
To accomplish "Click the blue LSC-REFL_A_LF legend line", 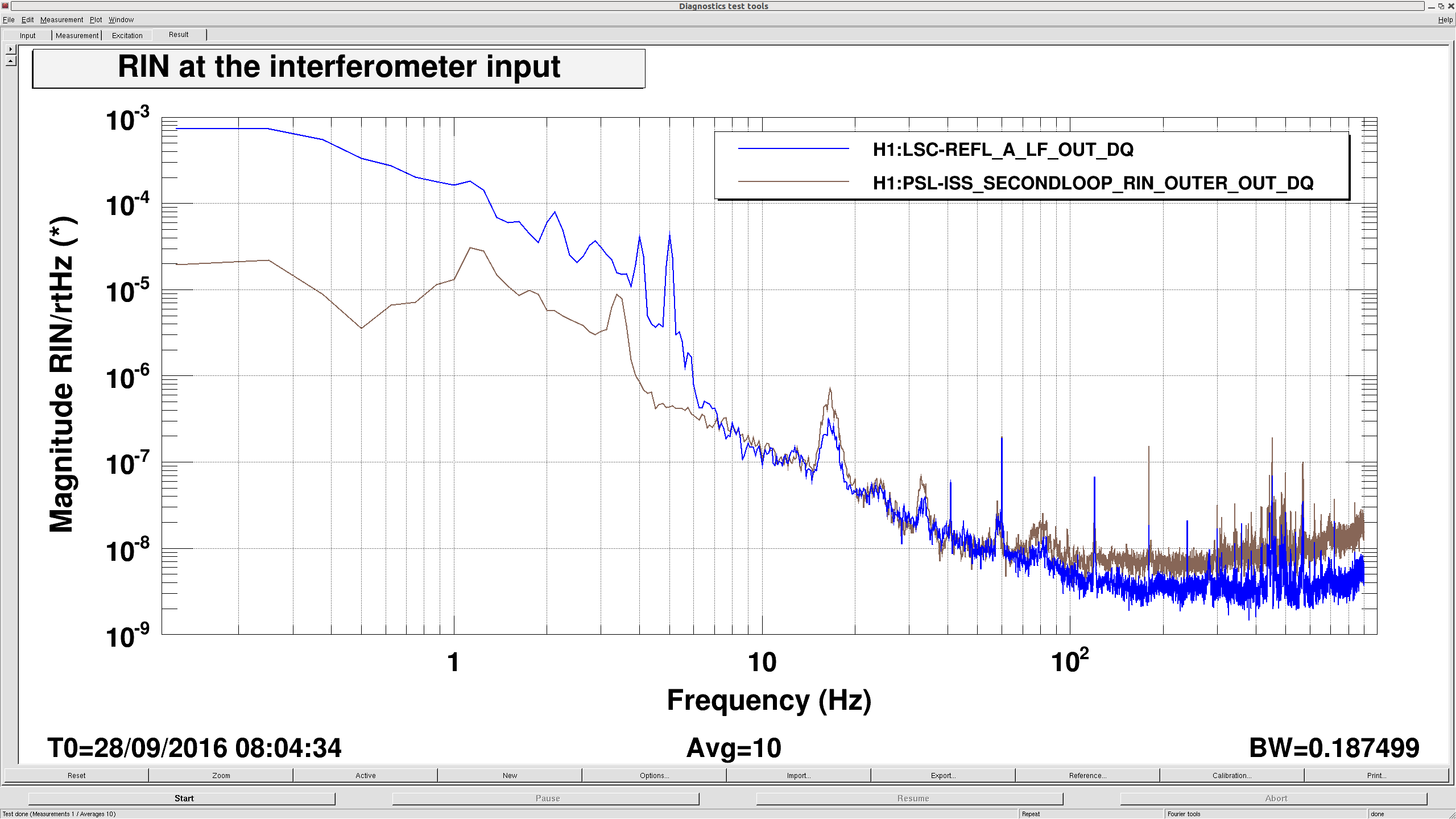I will tap(793, 149).
